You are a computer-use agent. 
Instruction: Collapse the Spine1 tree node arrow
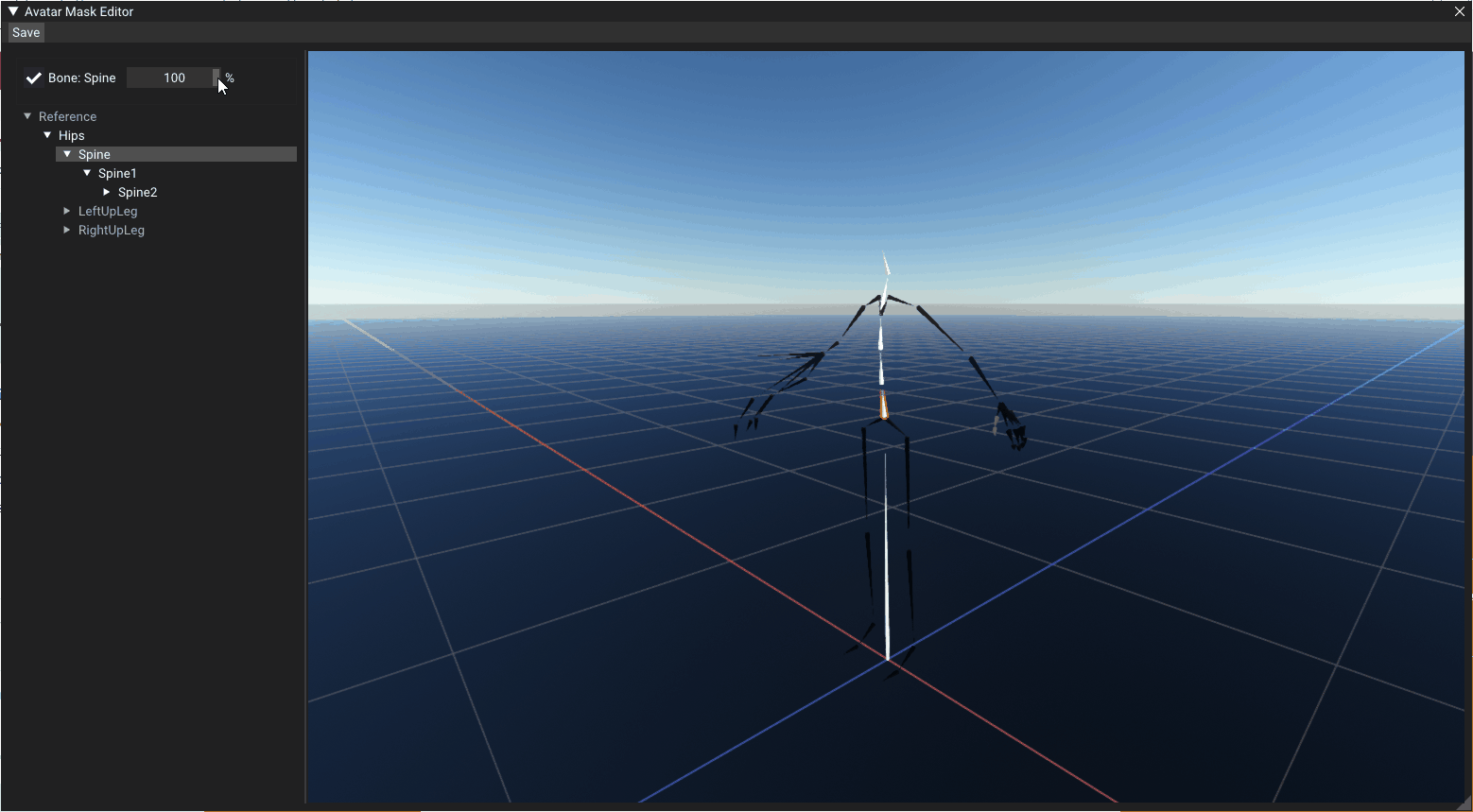(x=87, y=173)
